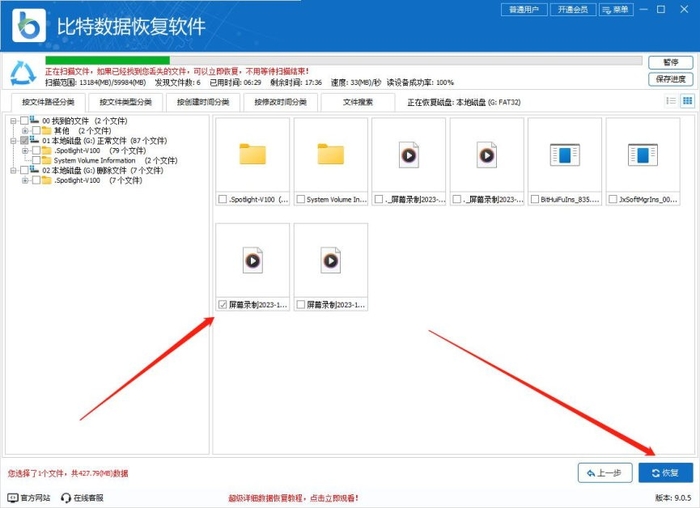700x508 pixels.
Task: Uncheck the selected 屏幕录制2023 video checkbox
Action: (x=222, y=304)
